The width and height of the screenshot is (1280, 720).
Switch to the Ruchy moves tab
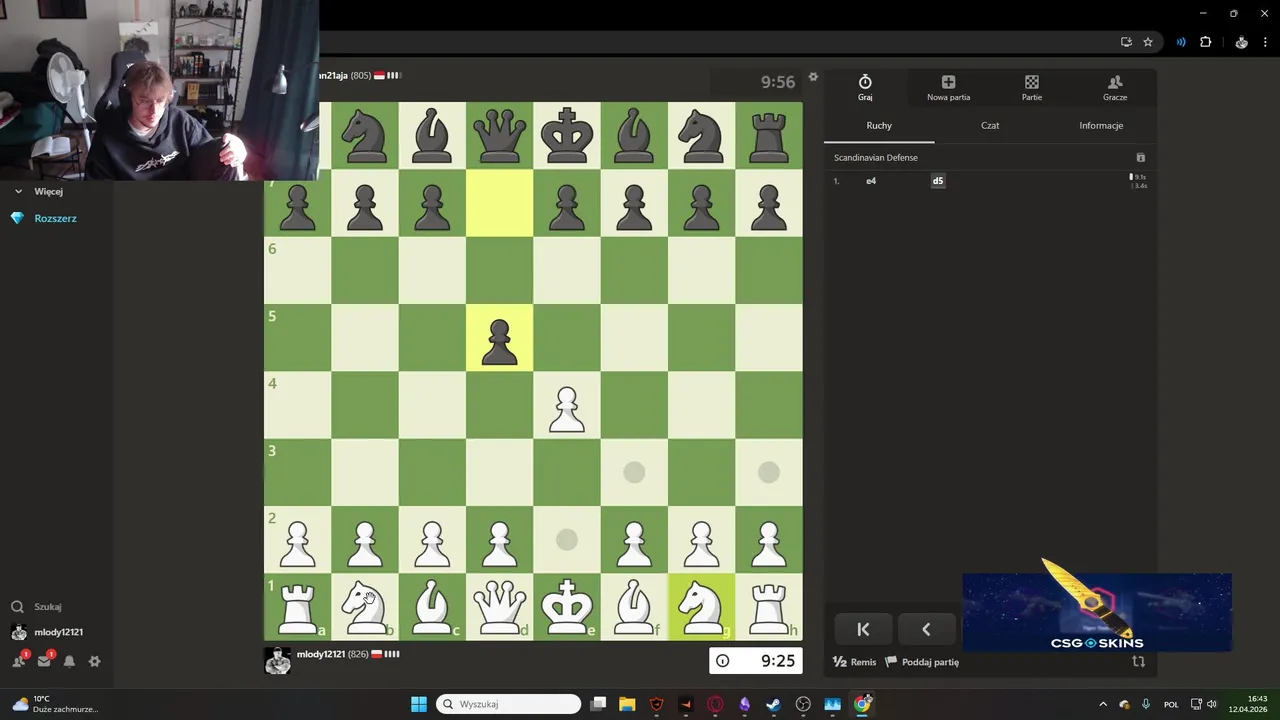(879, 125)
